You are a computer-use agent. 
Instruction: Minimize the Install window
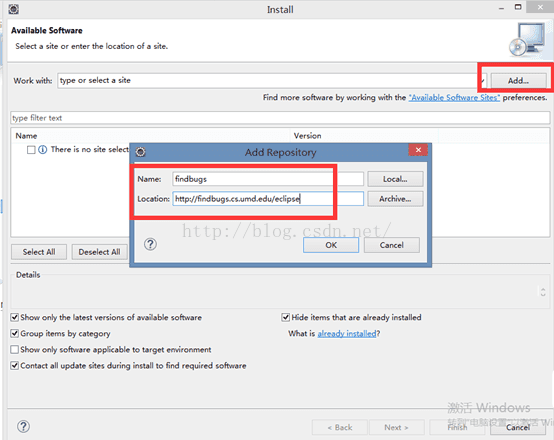(501, 8)
